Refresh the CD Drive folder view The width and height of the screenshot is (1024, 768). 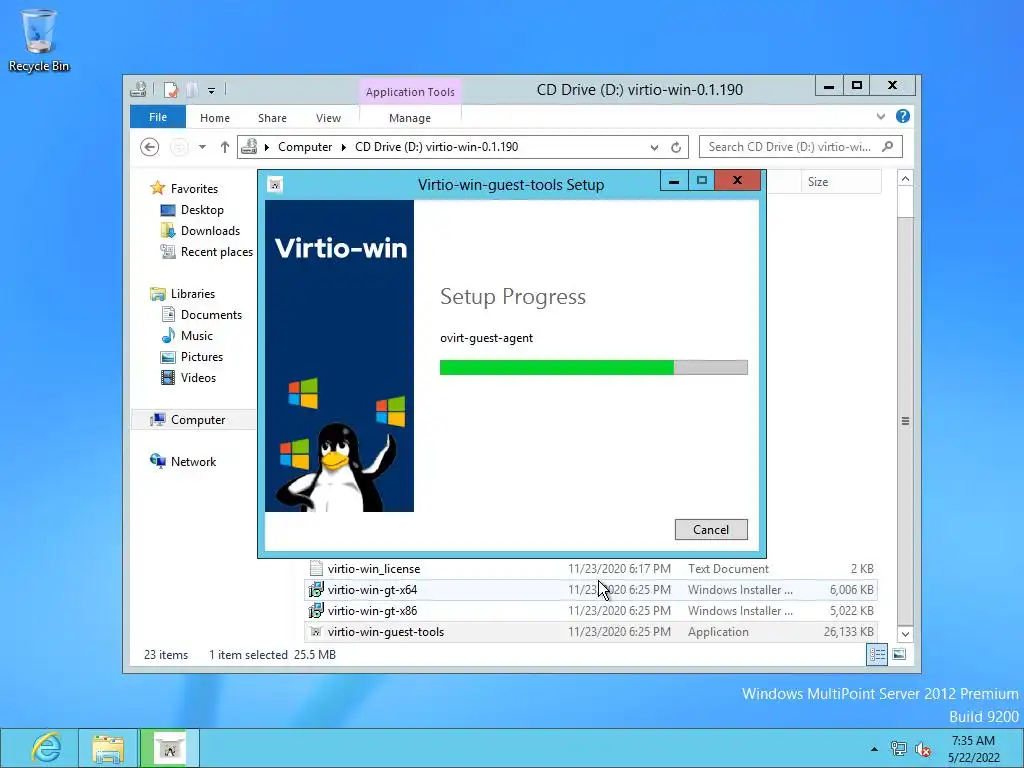pos(676,148)
